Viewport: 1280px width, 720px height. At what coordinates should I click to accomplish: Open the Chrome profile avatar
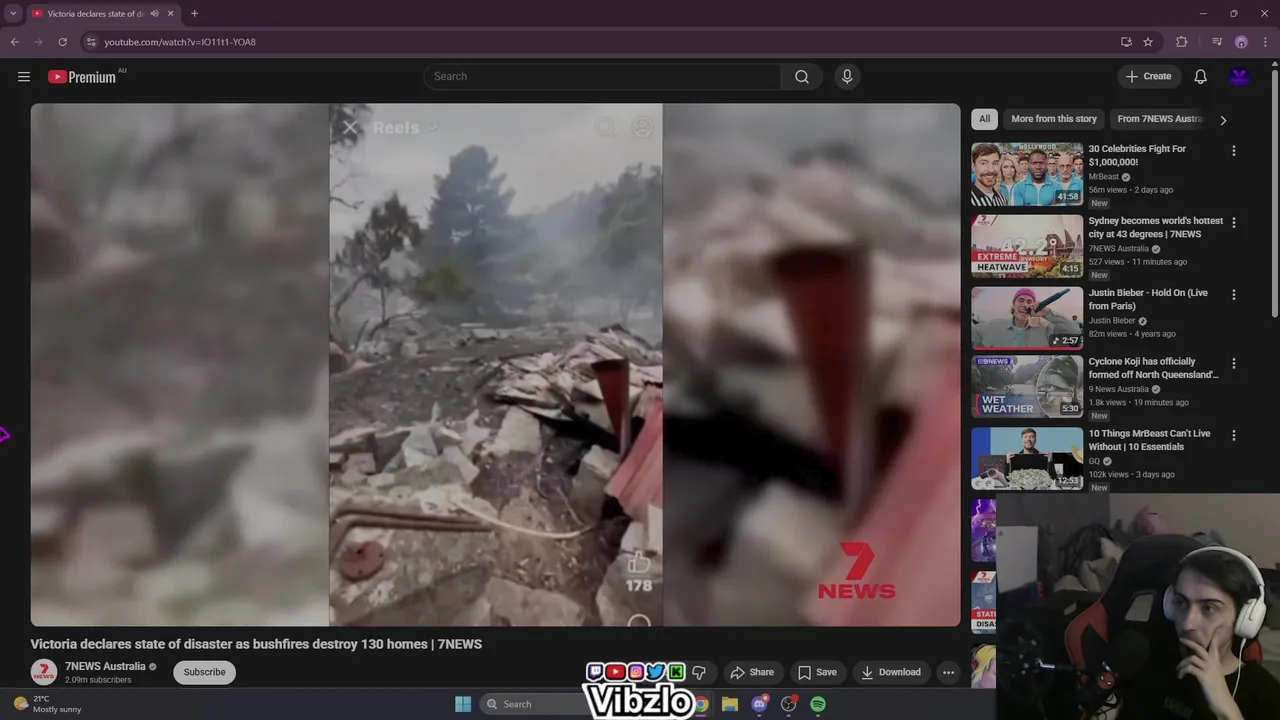pyautogui.click(x=1241, y=42)
